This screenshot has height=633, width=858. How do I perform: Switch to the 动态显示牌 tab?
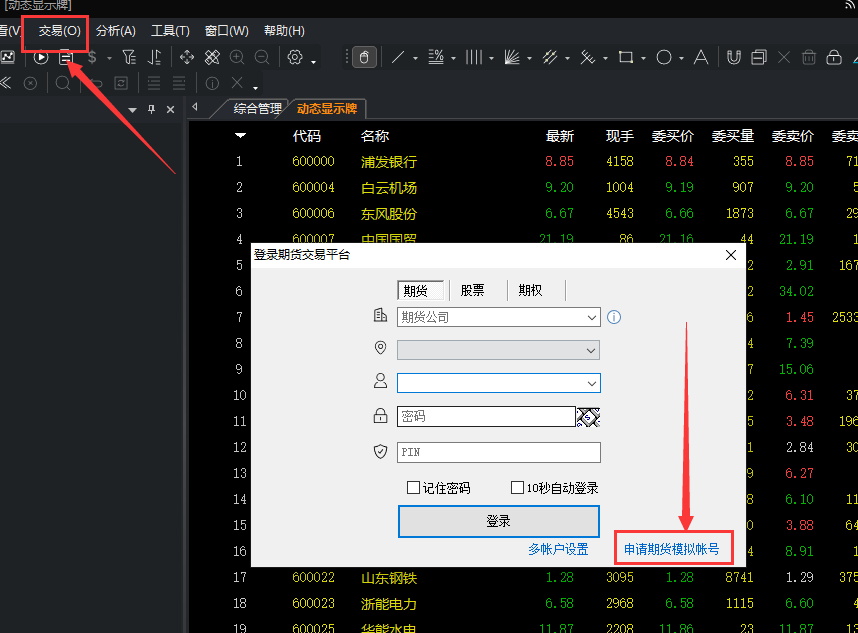[x=327, y=108]
